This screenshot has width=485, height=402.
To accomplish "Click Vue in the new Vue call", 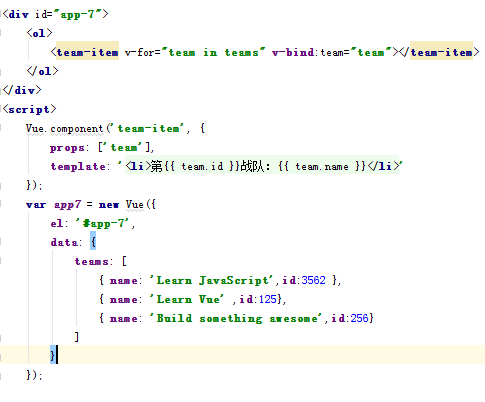I will [x=135, y=204].
